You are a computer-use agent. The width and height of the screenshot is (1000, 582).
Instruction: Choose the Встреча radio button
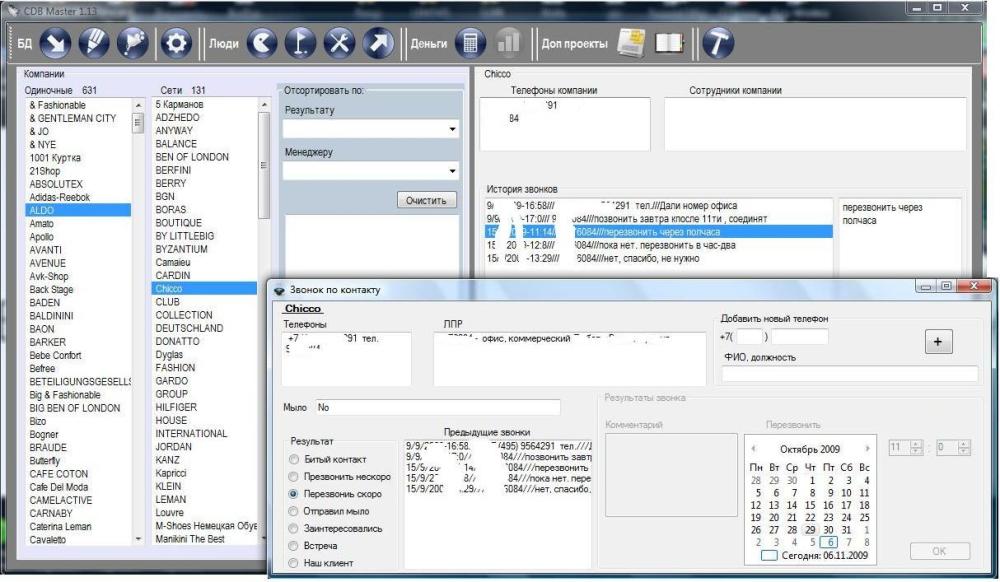coord(294,546)
